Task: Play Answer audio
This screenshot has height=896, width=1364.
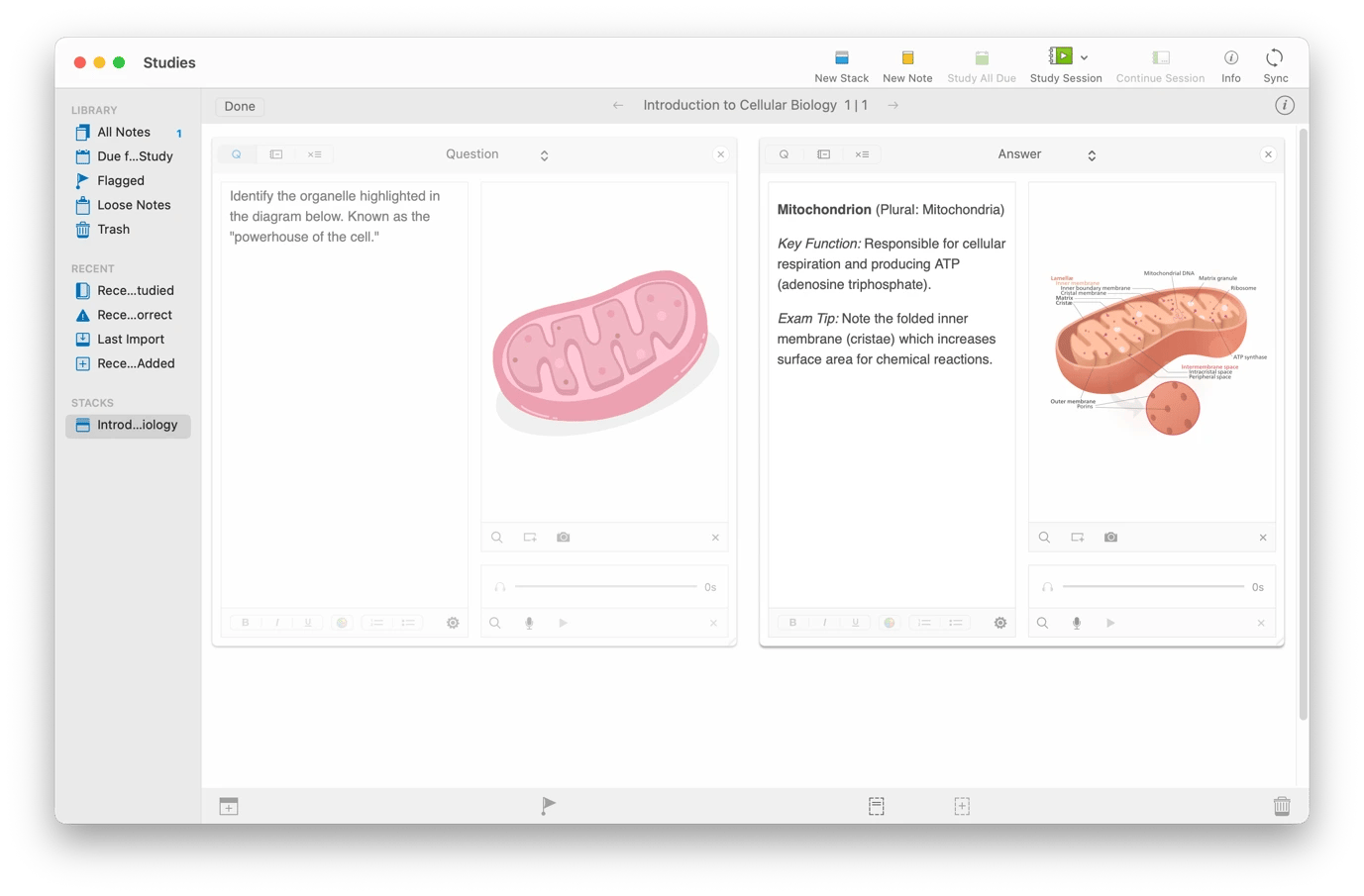Action: [1110, 623]
